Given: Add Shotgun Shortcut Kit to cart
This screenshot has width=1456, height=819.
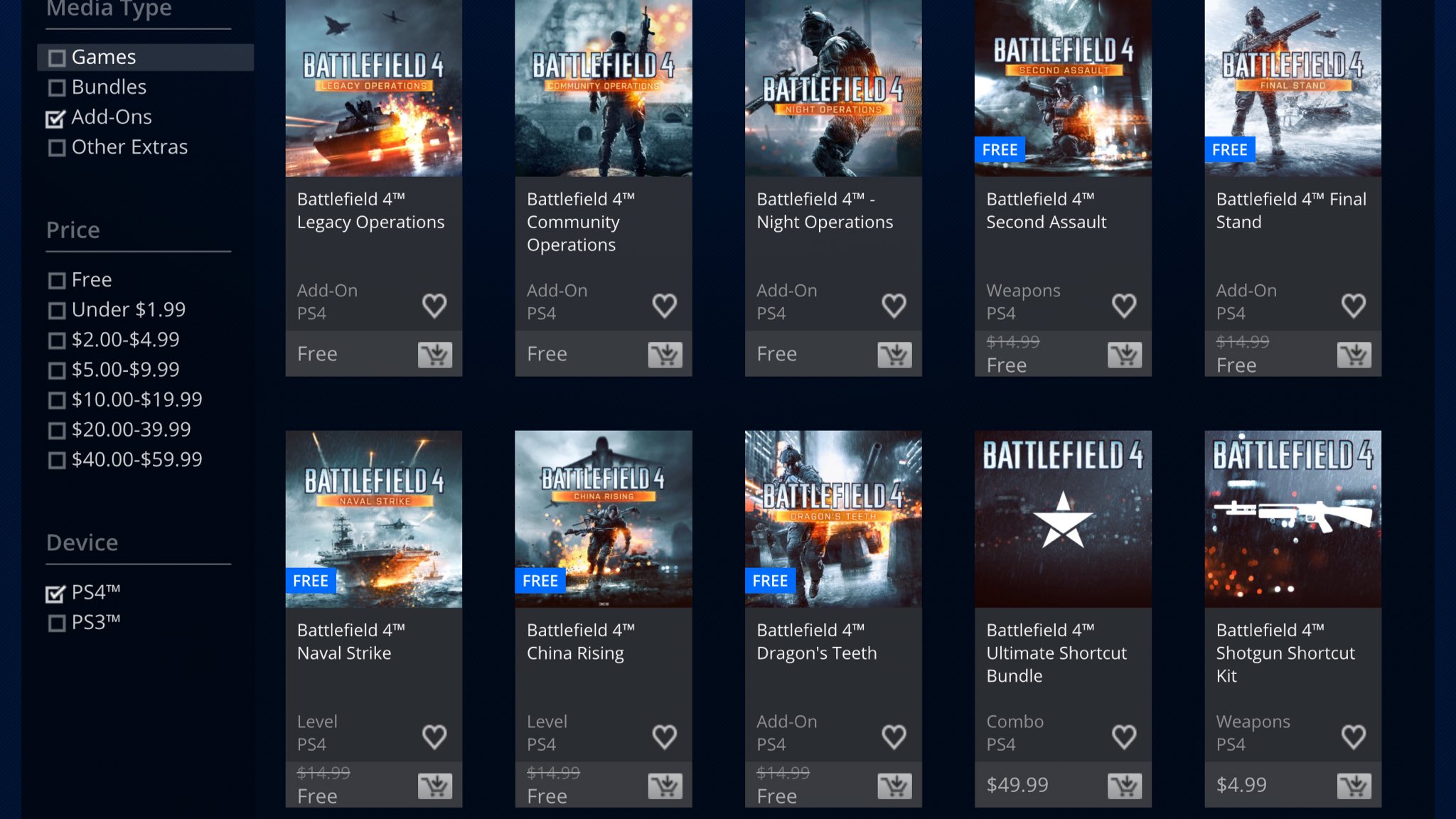Looking at the screenshot, I should [x=1354, y=786].
